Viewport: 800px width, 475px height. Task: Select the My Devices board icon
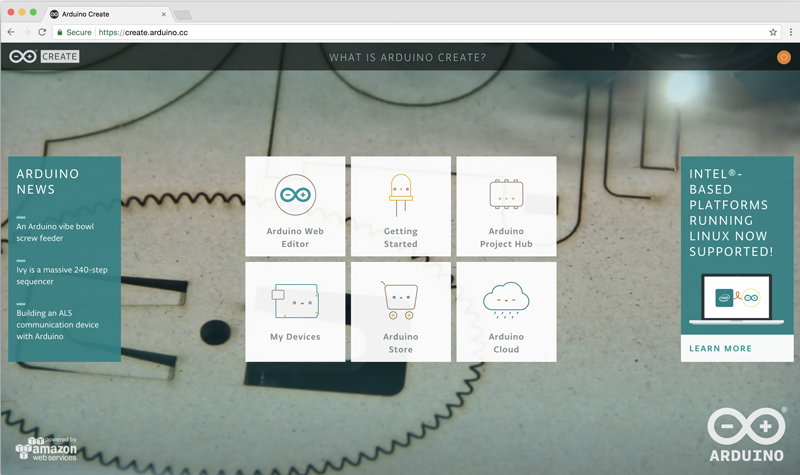[295, 299]
